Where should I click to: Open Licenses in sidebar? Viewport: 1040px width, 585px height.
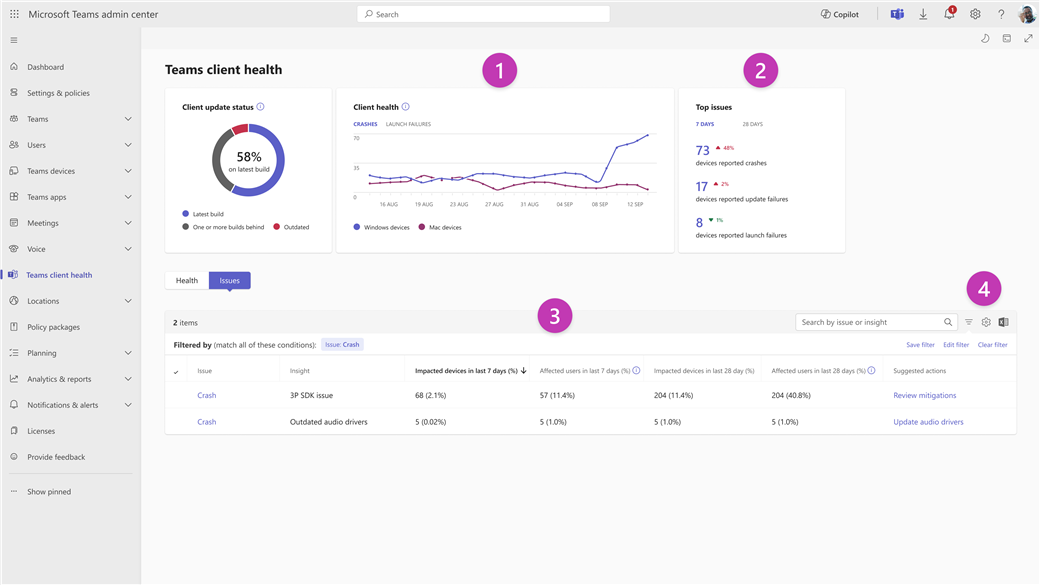(41, 431)
